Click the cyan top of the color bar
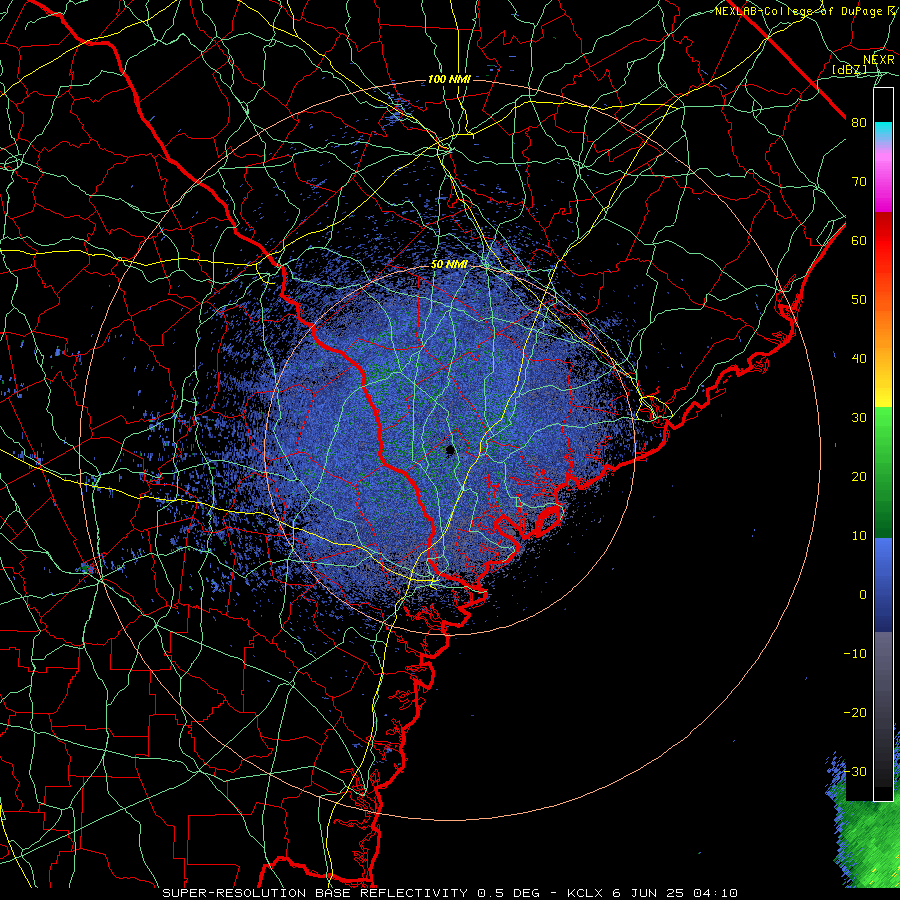Image resolution: width=900 pixels, height=900 pixels. (x=883, y=131)
